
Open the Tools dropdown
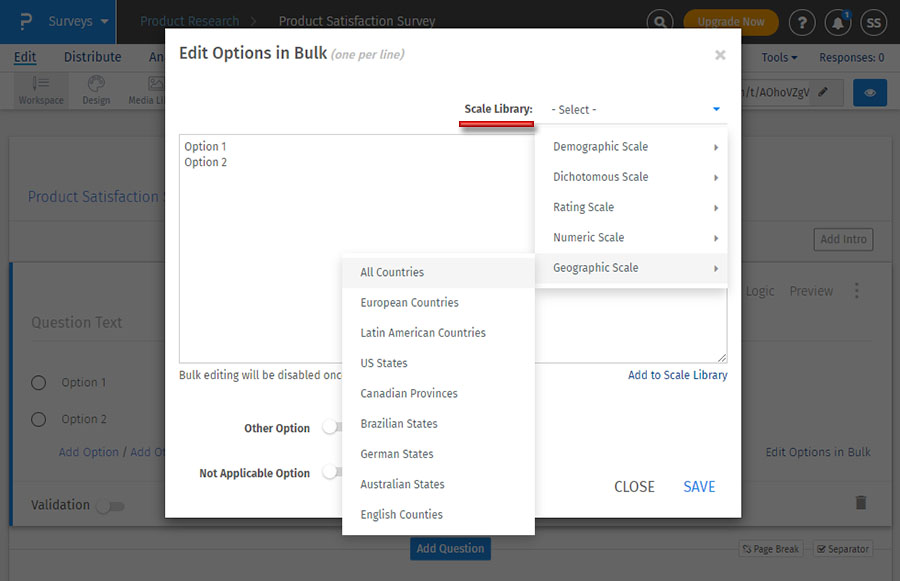[780, 57]
